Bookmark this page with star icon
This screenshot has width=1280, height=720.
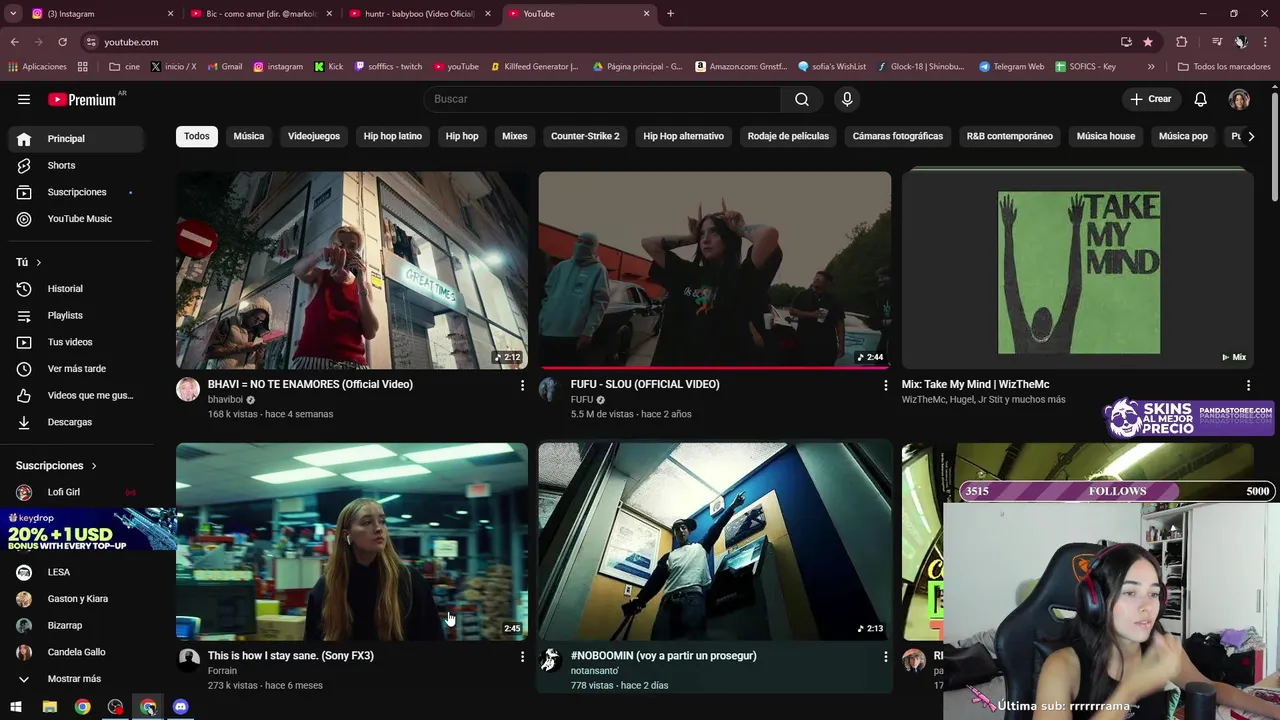[1148, 42]
